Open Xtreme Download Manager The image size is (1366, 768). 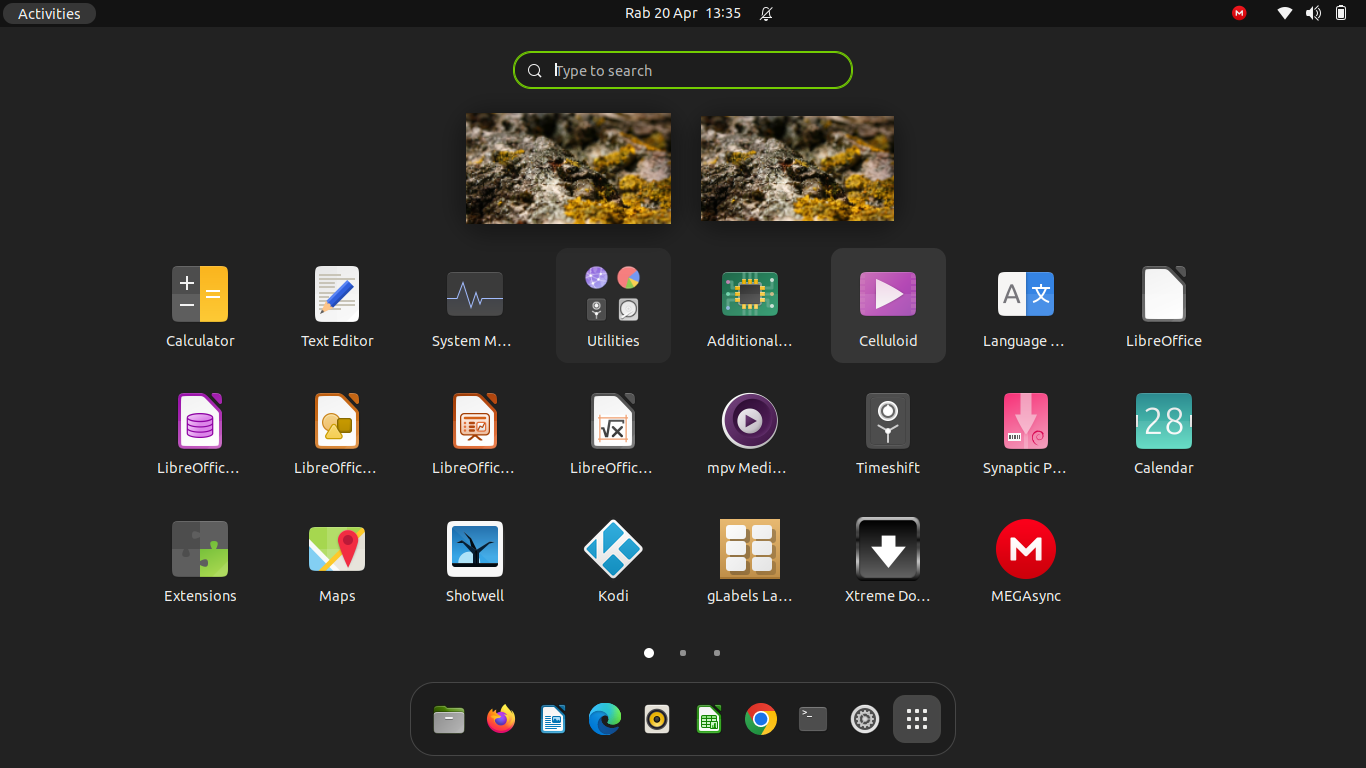pos(888,560)
